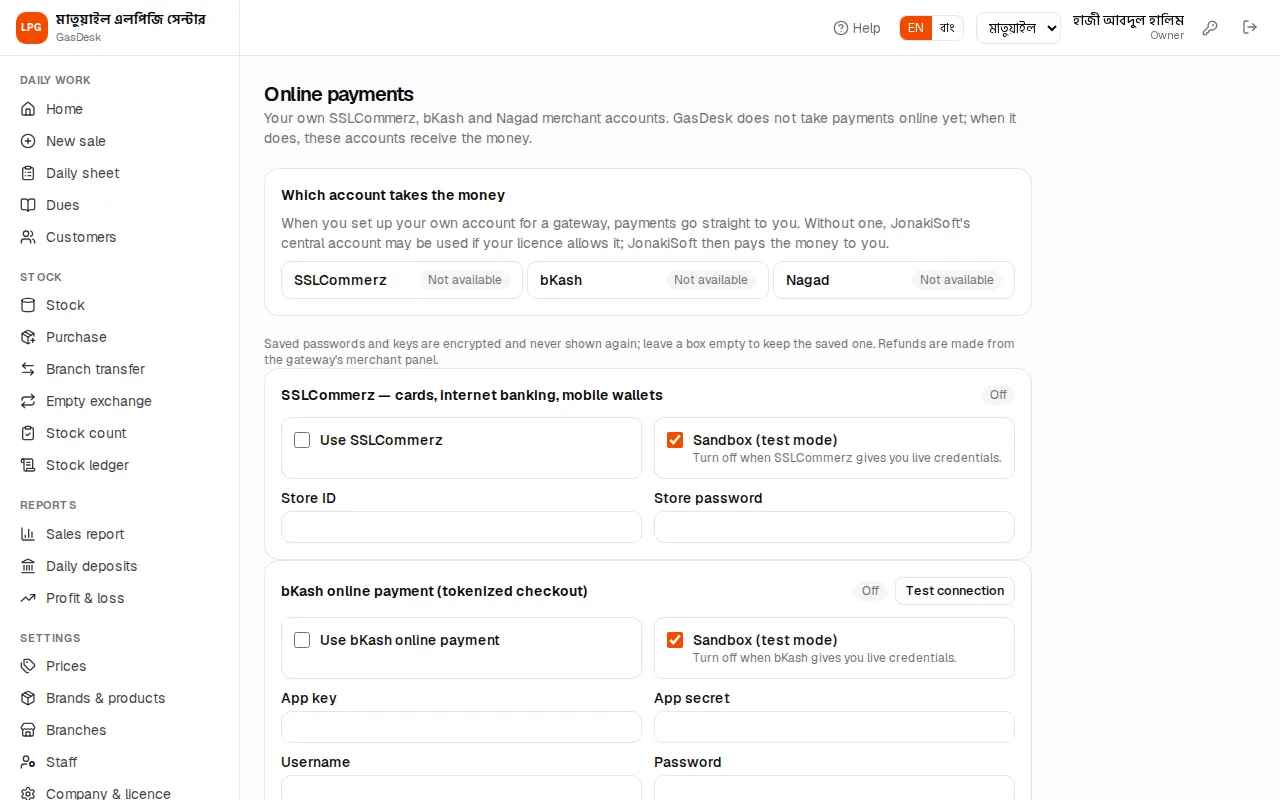1280x800 pixels.
Task: Click the Stock ledger icon
Action: 28,465
